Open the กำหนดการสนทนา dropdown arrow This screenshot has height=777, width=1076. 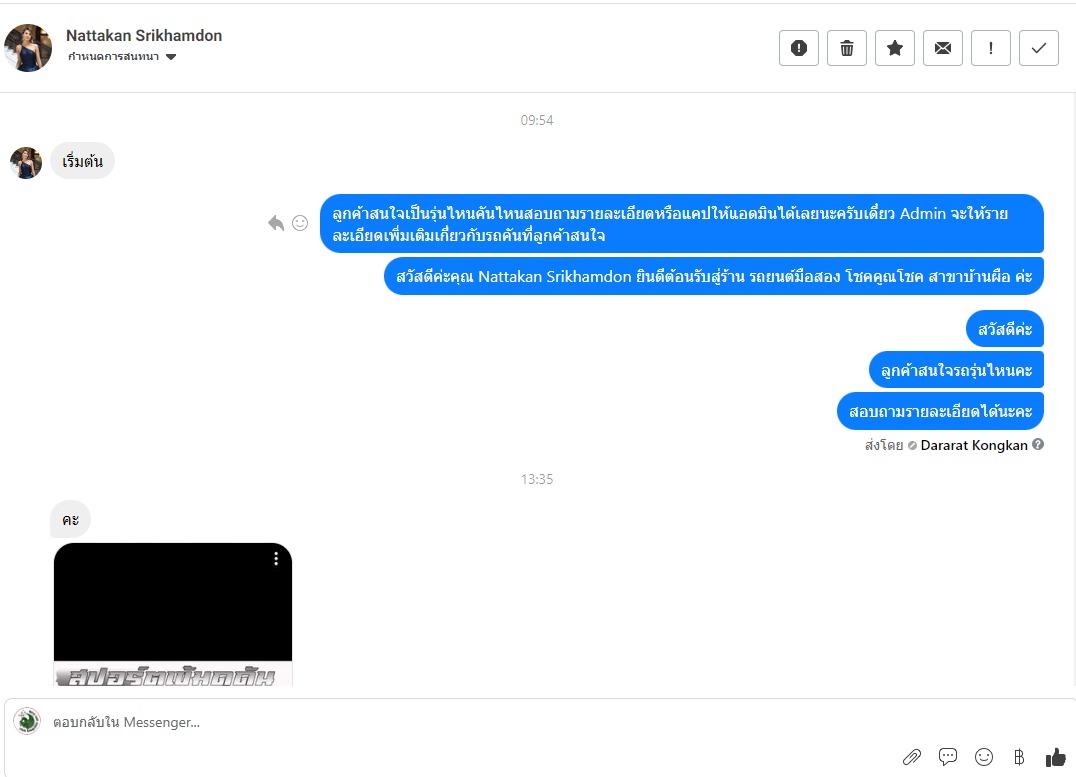(171, 57)
